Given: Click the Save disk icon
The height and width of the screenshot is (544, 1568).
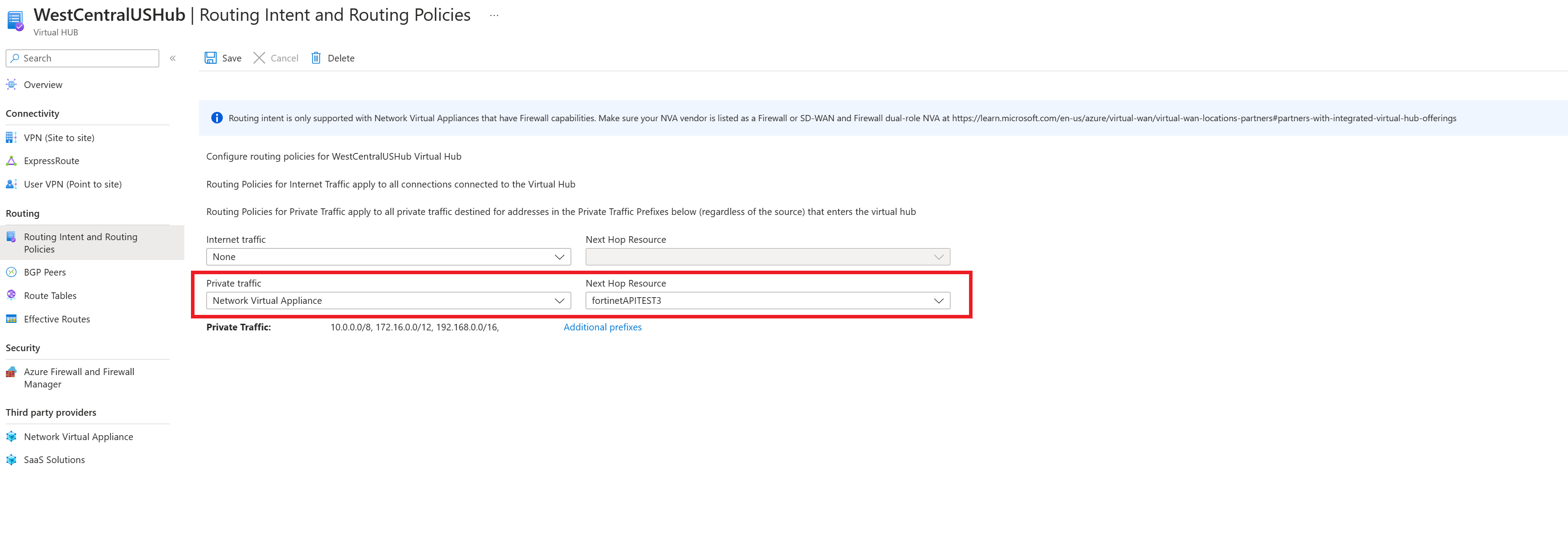Looking at the screenshot, I should point(210,58).
